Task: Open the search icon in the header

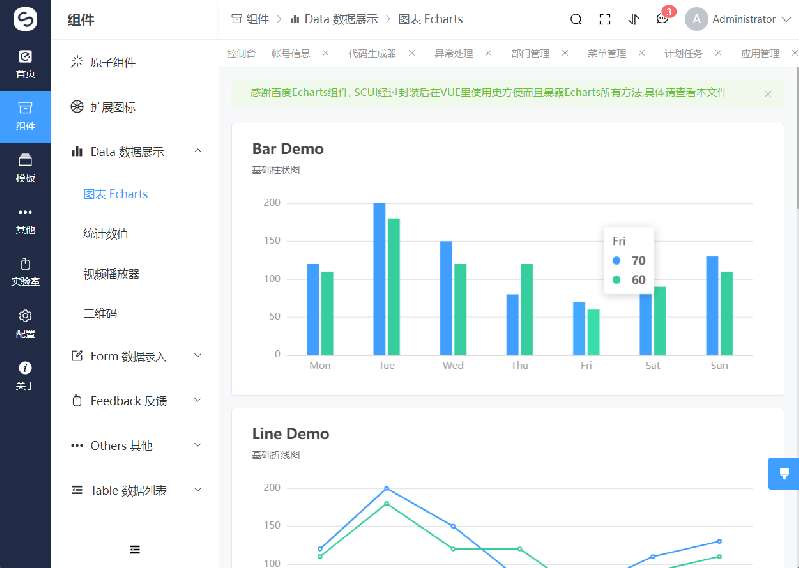Action: click(x=575, y=19)
